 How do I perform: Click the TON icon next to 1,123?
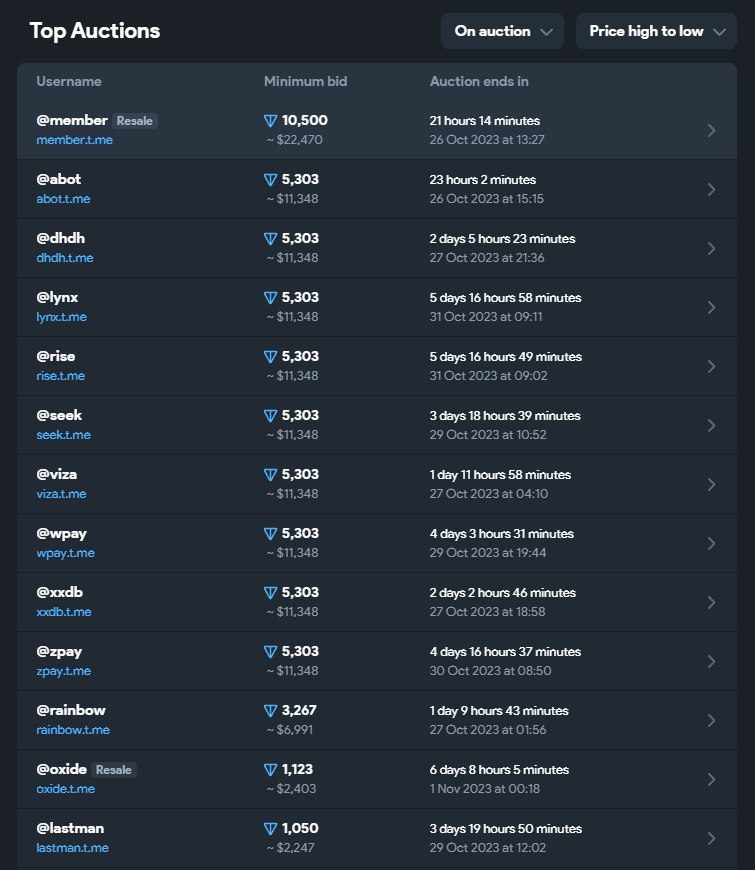click(270, 770)
